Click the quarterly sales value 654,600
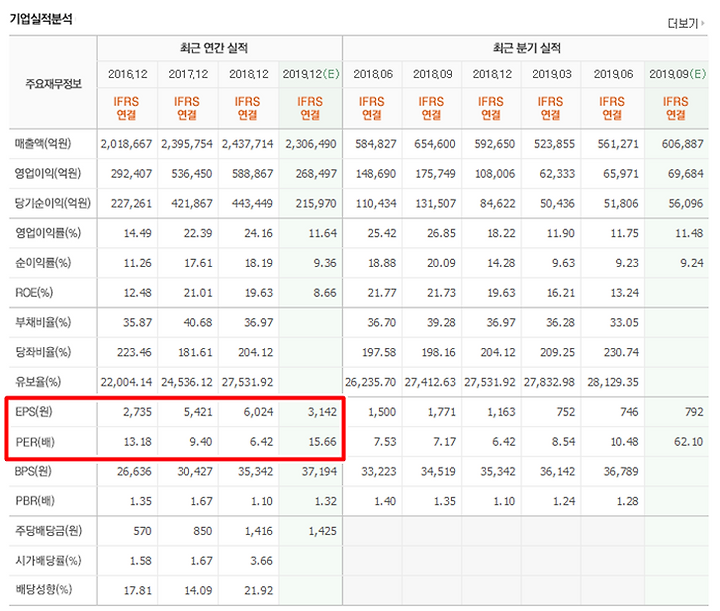The width and height of the screenshot is (720, 611). click(435, 144)
